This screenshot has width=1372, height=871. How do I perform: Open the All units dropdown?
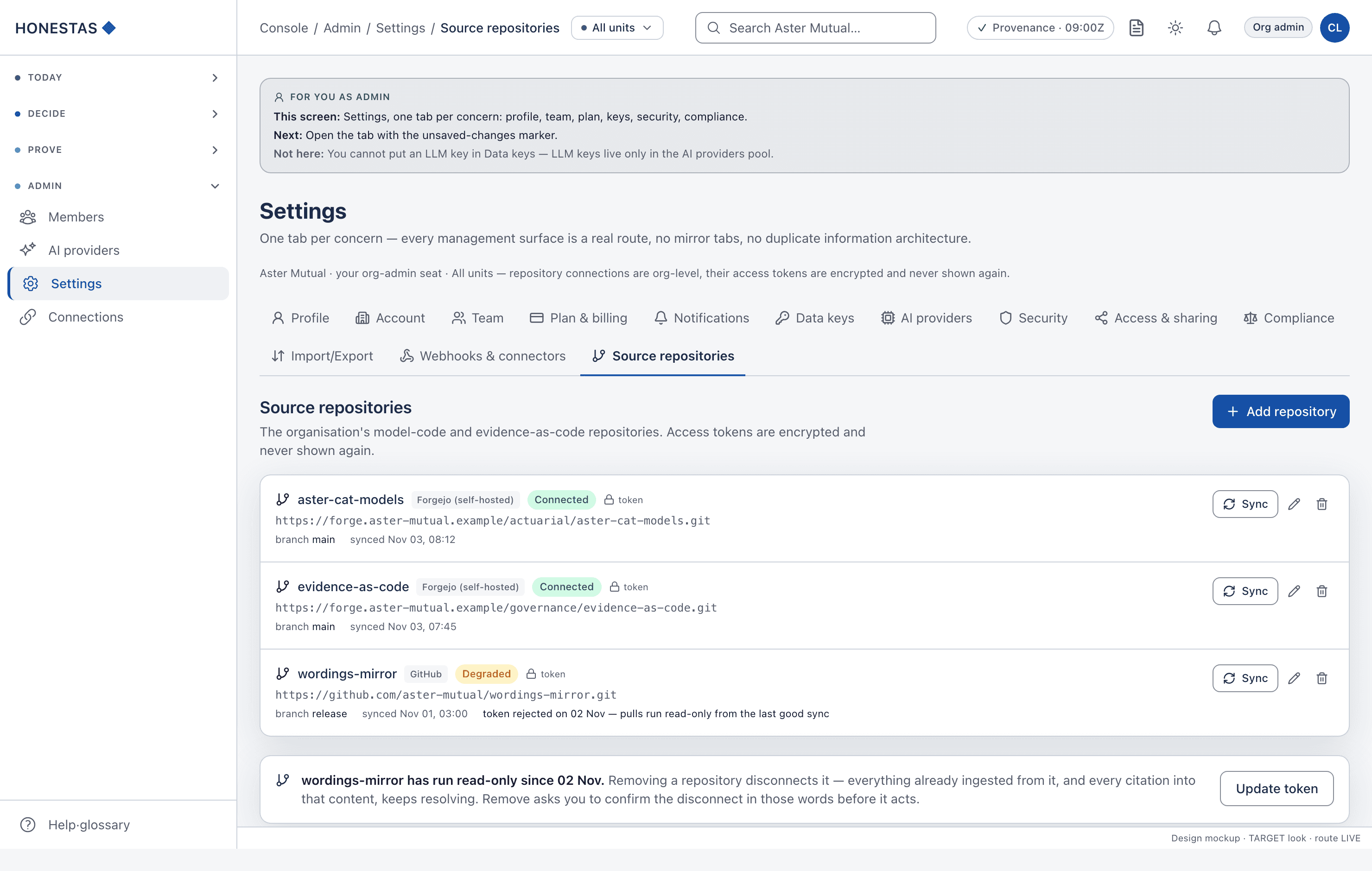click(x=617, y=28)
